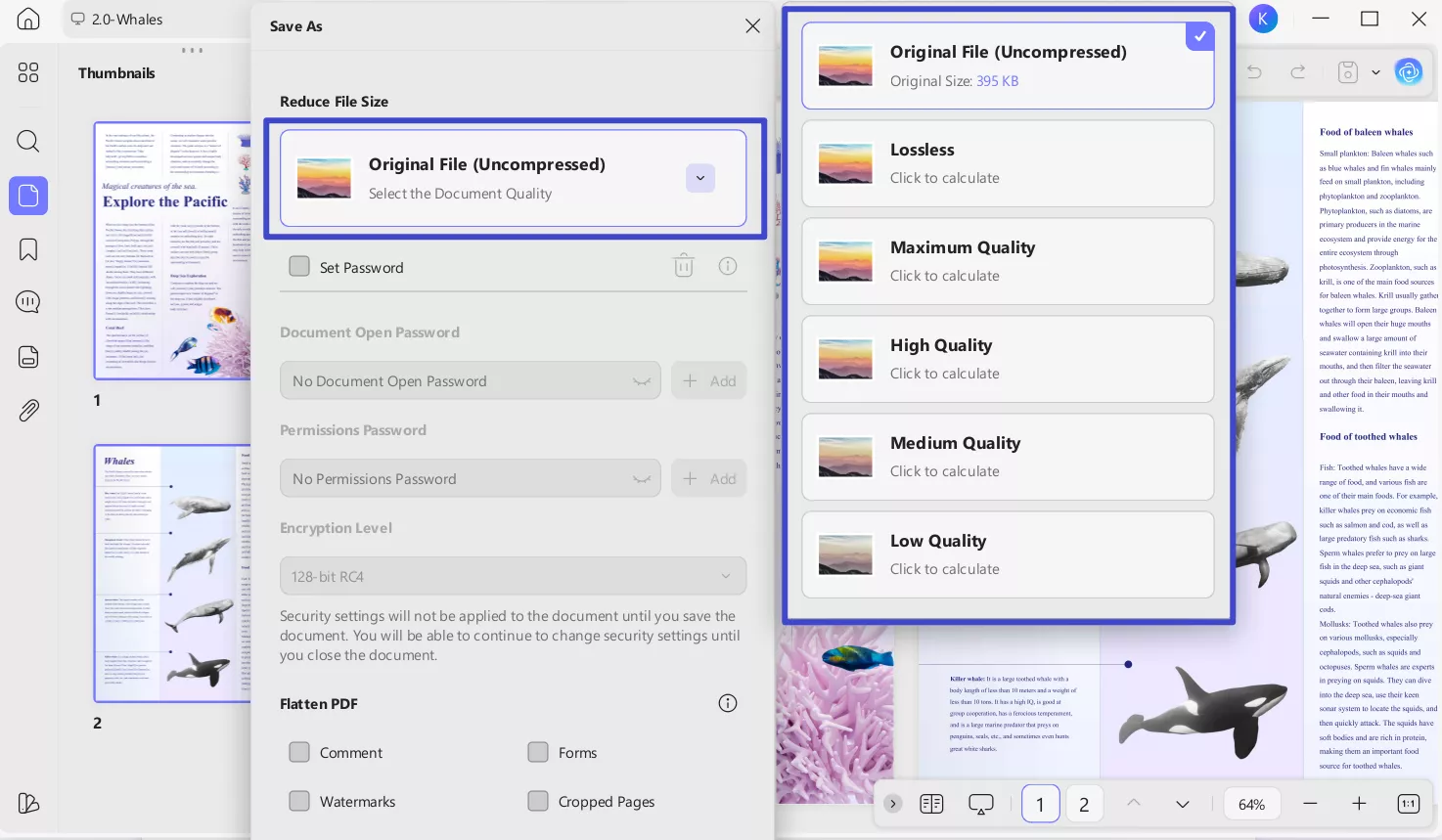Zoom out with the minus icon
The width and height of the screenshot is (1442, 840).
coord(1311,804)
